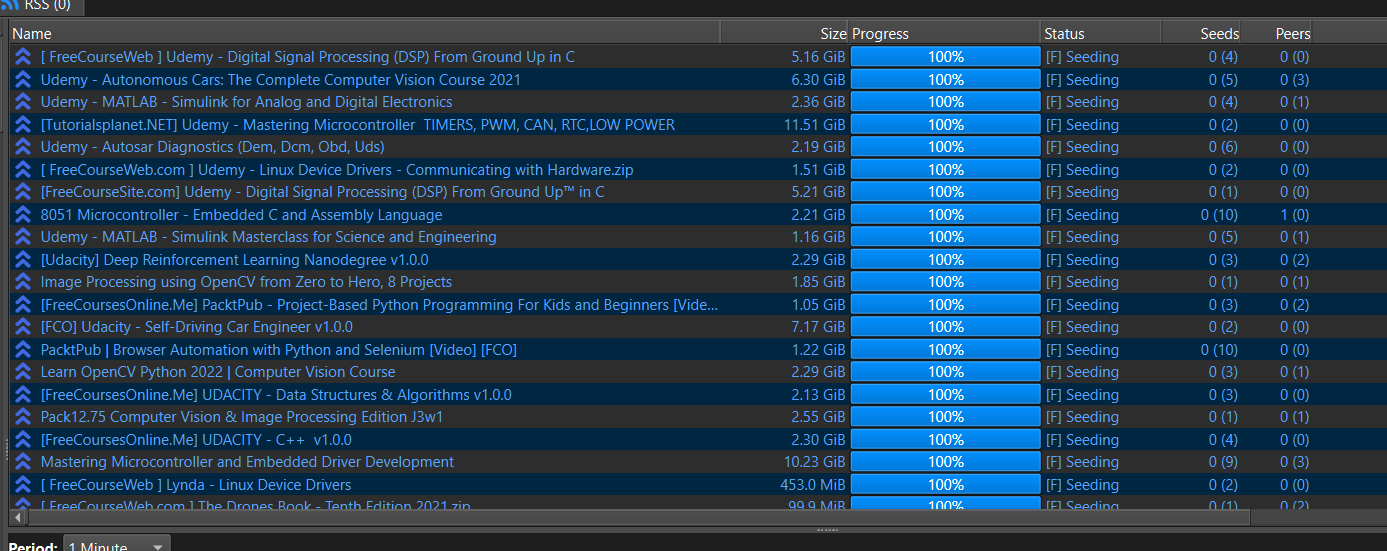The image size is (1387, 551).
Task: Sort by the Seeds column header
Action: coord(1202,33)
